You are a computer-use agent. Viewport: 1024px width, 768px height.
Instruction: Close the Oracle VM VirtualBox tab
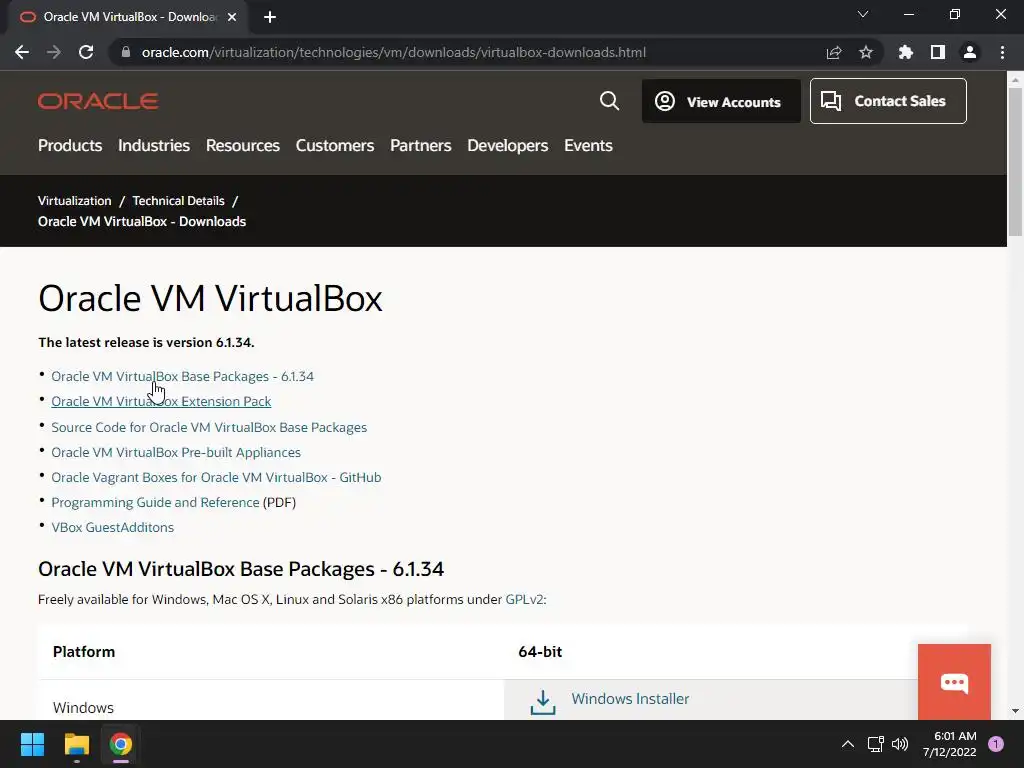(232, 18)
